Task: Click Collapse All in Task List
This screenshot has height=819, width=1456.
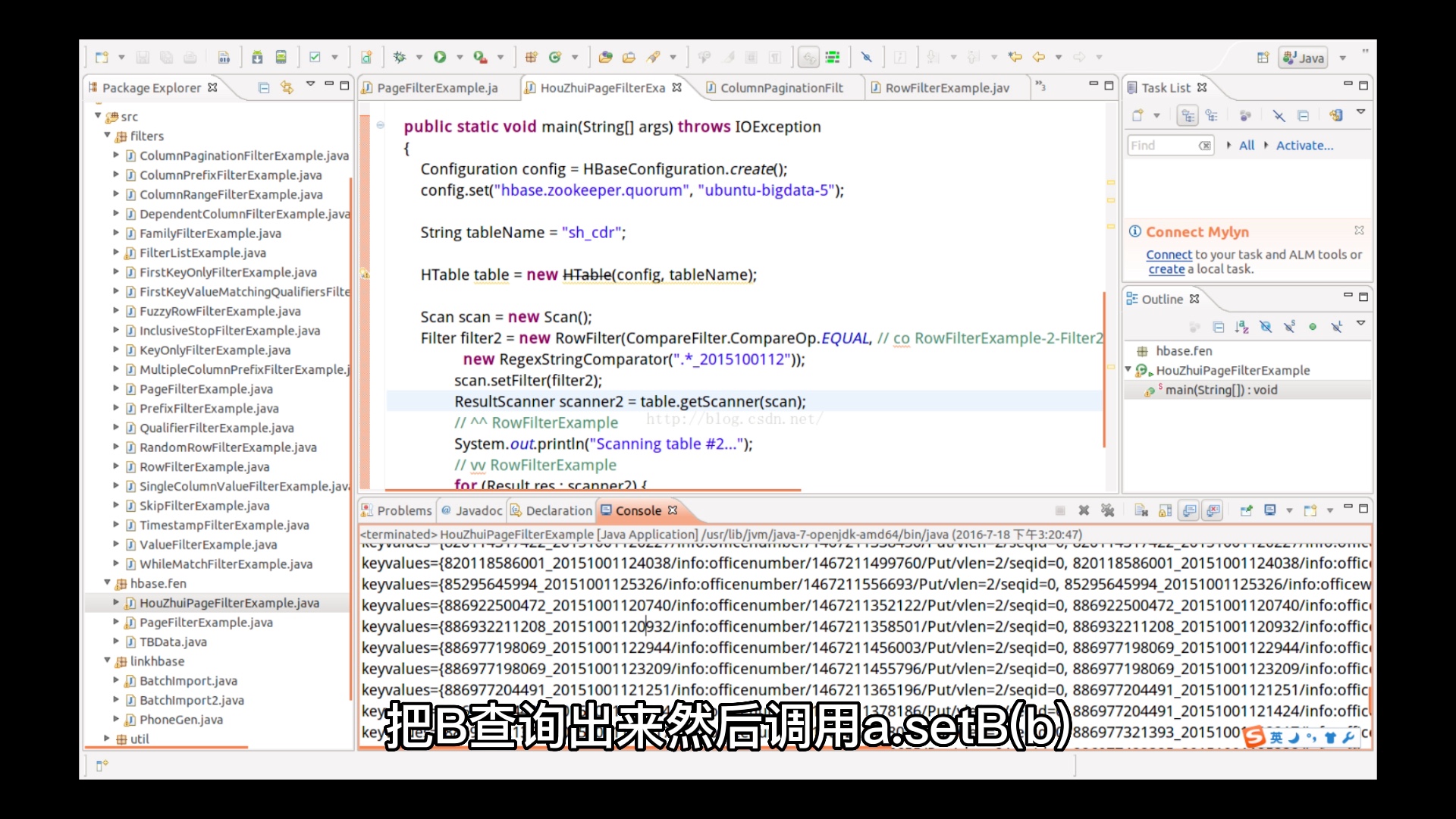Action: pos(1303,115)
